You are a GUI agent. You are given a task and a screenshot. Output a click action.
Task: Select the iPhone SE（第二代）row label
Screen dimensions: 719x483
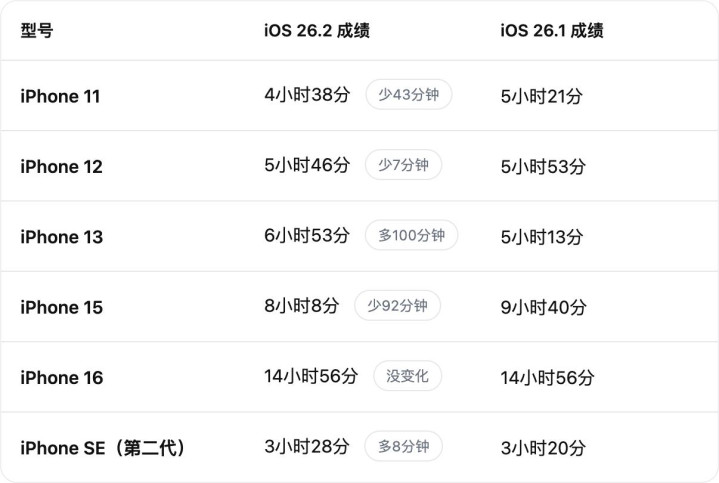(103, 448)
